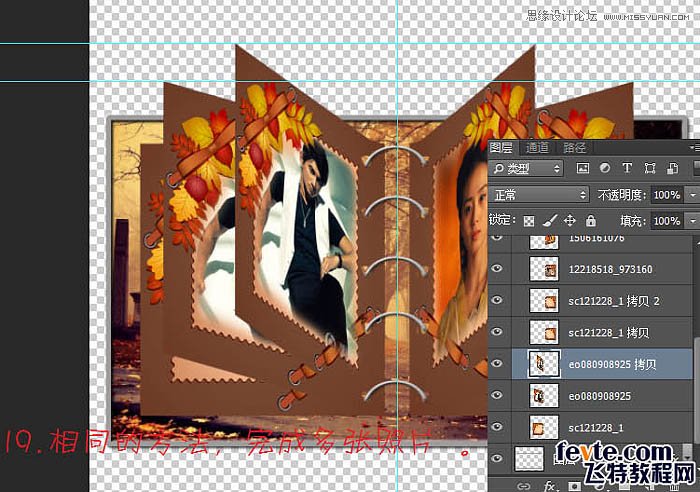Select layer name eo080908925
The image size is (700, 492).
[x=600, y=396]
